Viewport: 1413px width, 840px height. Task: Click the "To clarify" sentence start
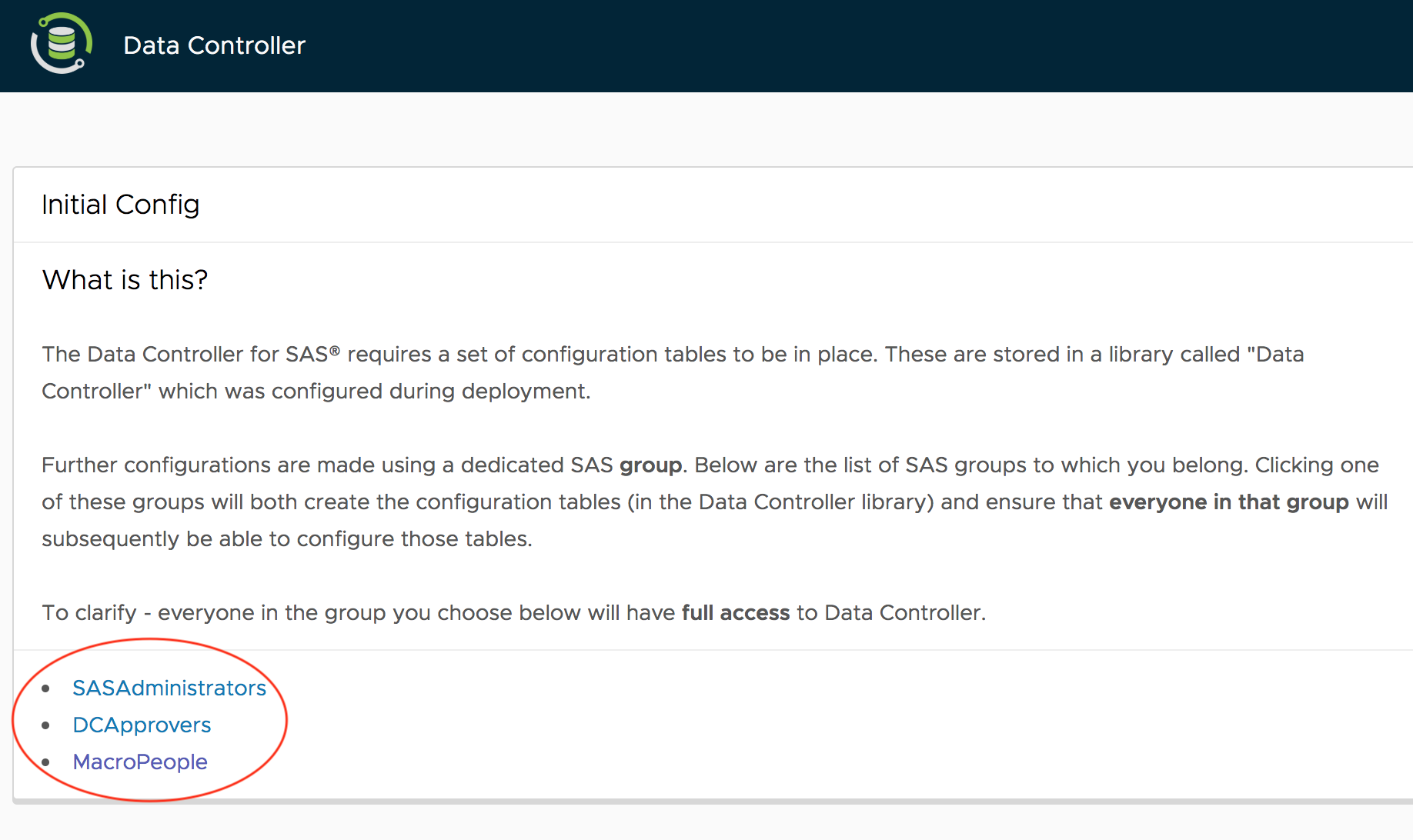pyautogui.click(x=89, y=613)
